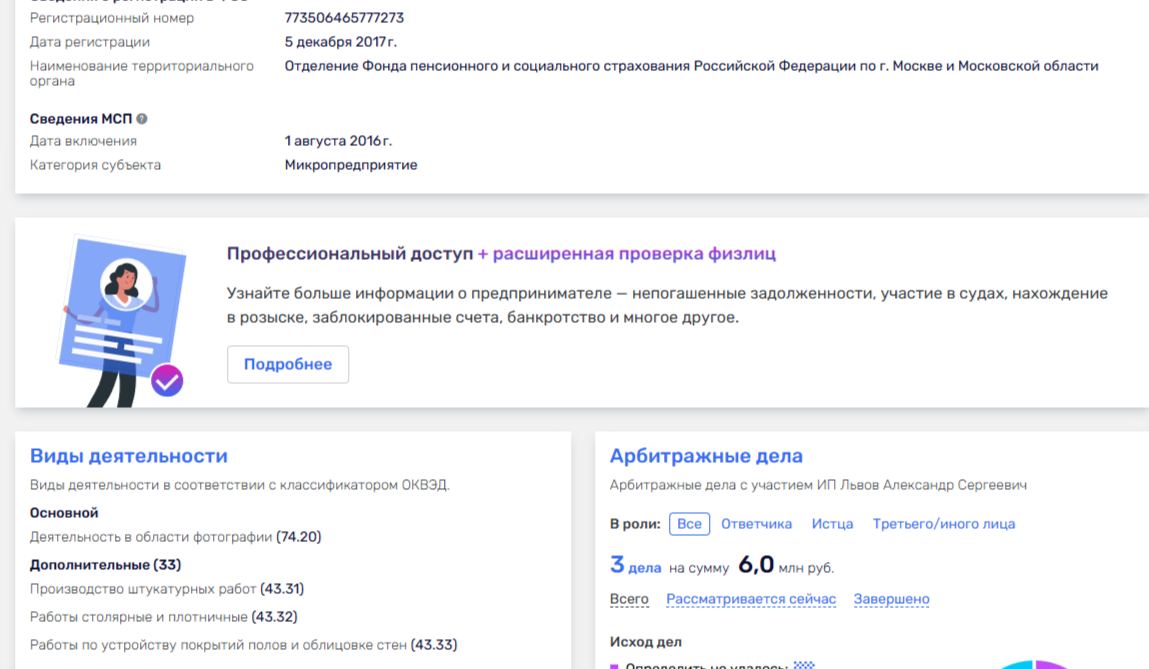Select the Всего cases tab
Viewport: 1149px width, 669px height.
[629, 599]
